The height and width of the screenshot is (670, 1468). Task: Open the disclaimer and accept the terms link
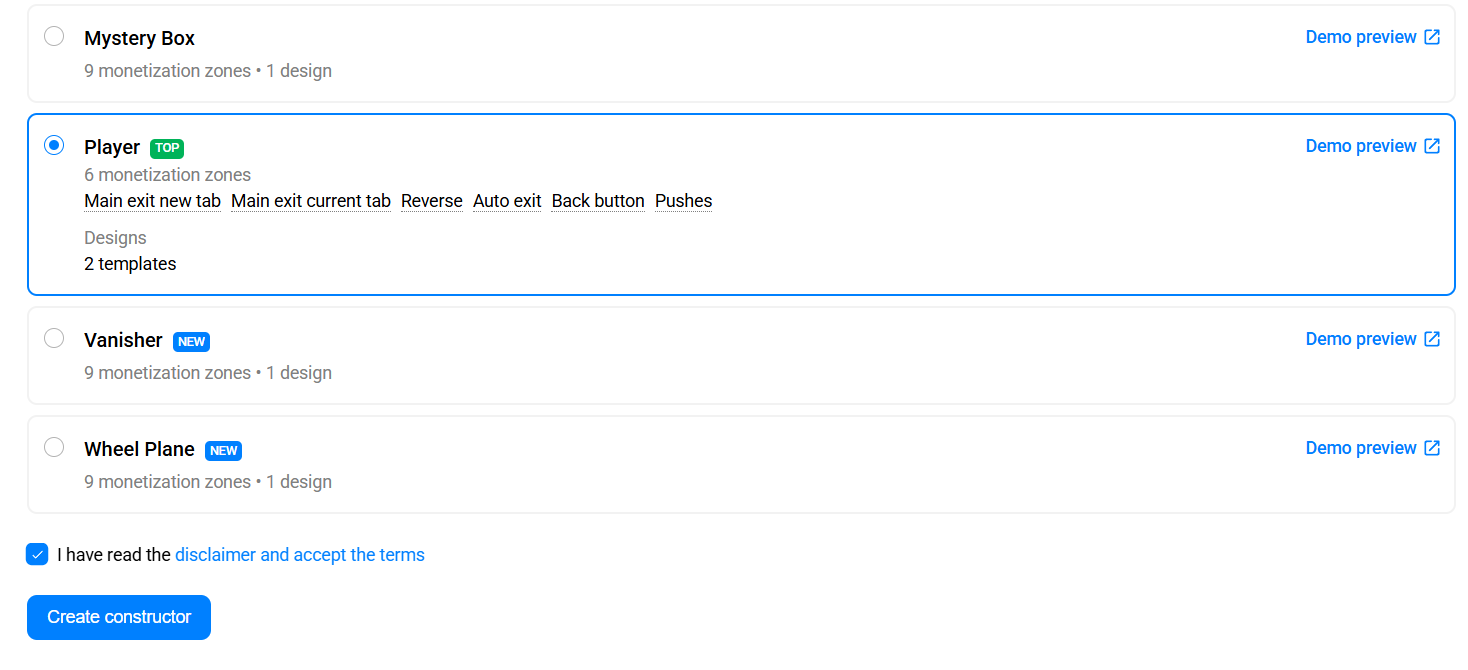click(300, 555)
